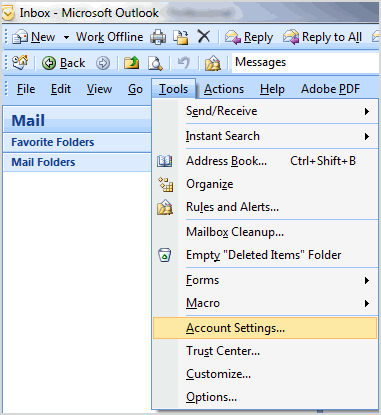381x415 pixels.
Task: Close the open Tools menu header
Action: coord(173,89)
